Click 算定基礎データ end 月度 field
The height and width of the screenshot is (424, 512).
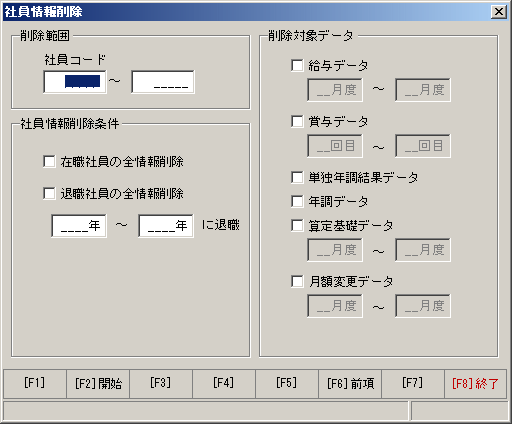tap(423, 250)
